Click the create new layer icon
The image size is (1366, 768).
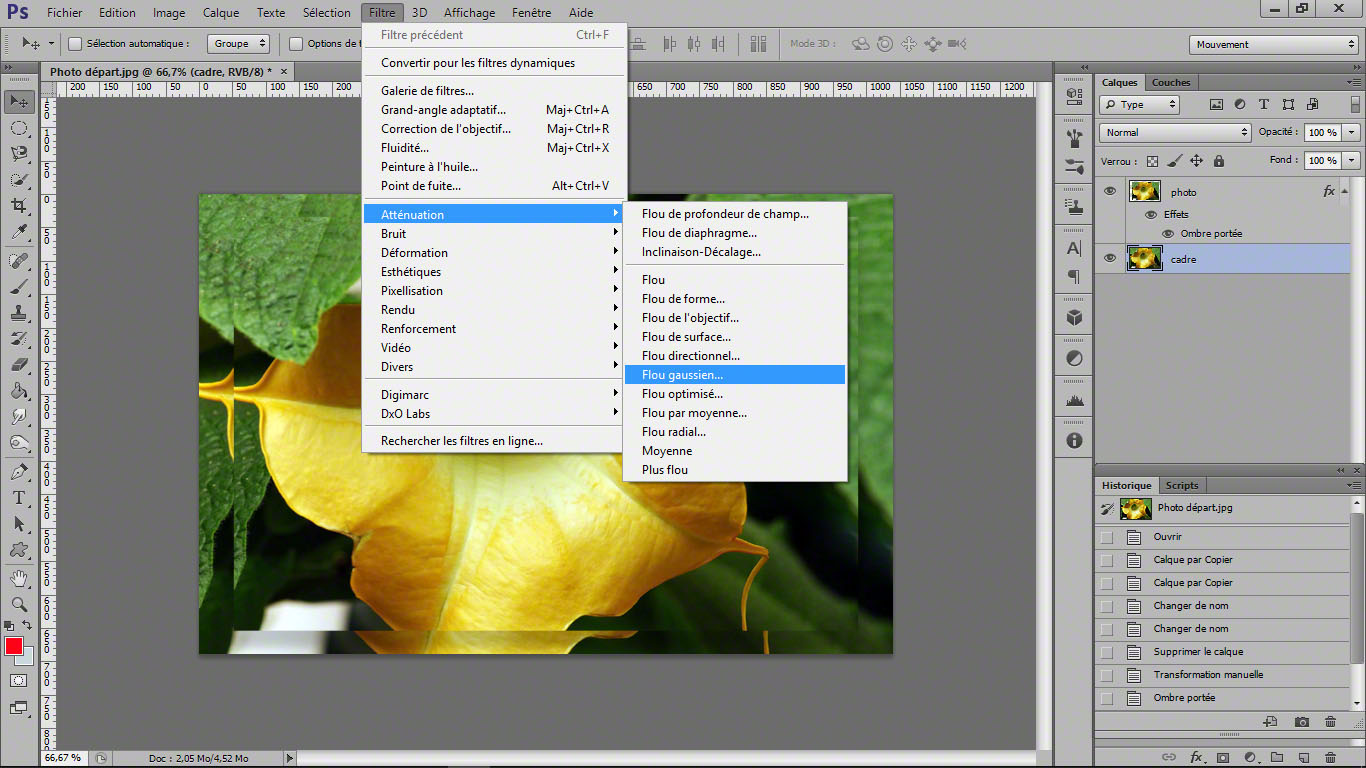click(1303, 757)
